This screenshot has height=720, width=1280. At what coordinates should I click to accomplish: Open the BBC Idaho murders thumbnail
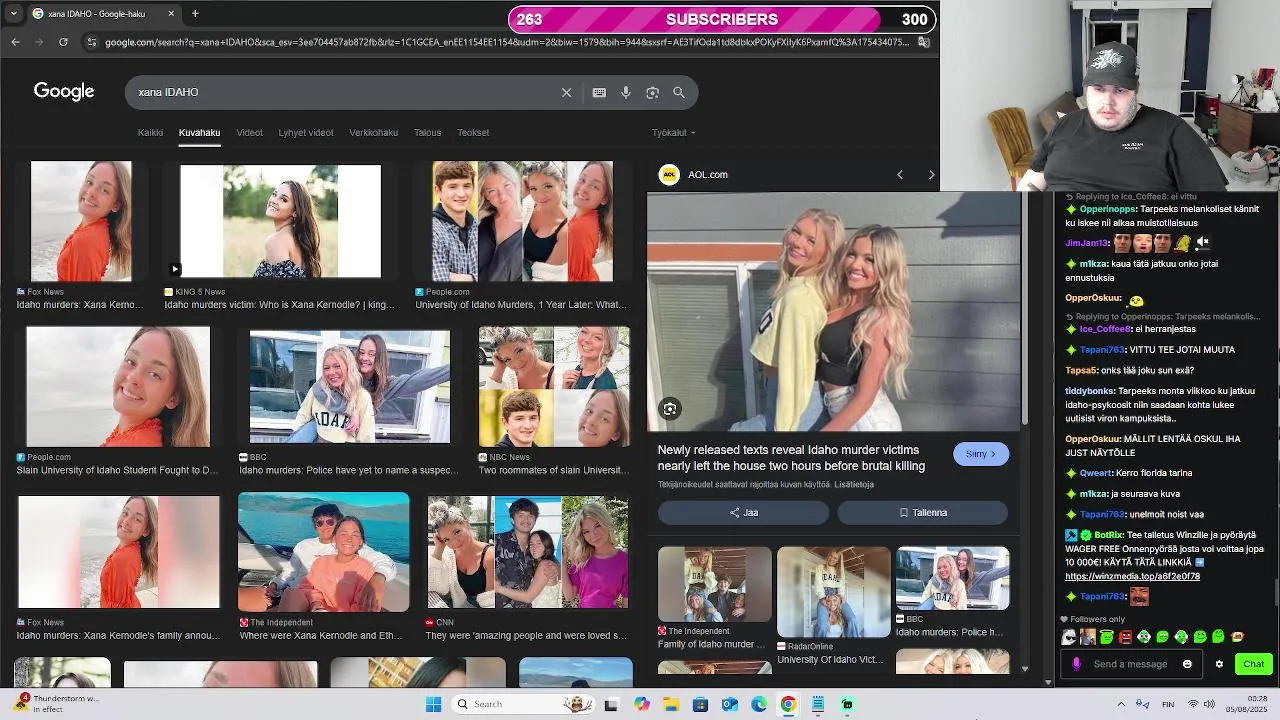click(x=349, y=386)
